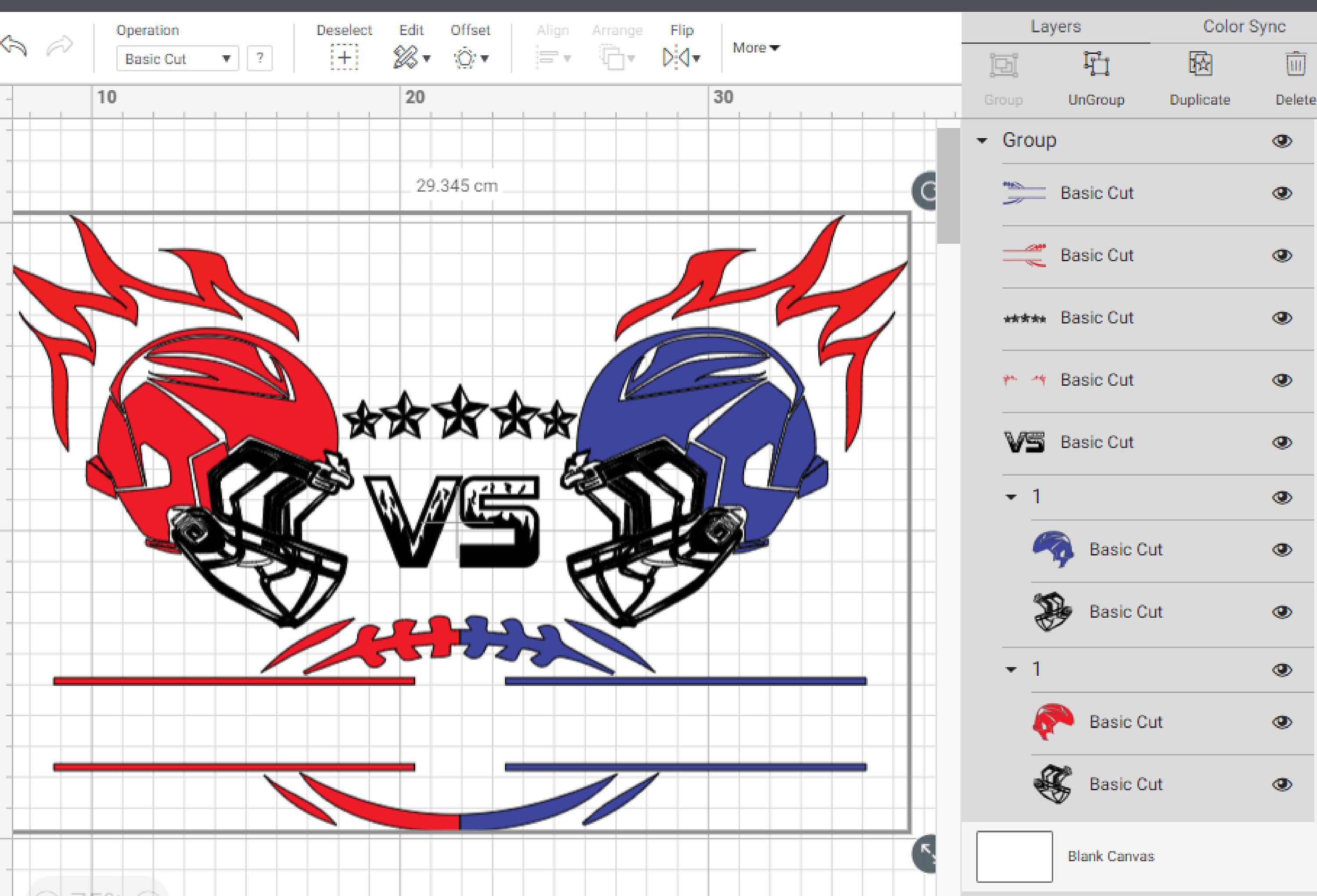Toggle visibility of the VS Basic Cut layer
Screen dimensions: 1317x896
coord(1283,442)
